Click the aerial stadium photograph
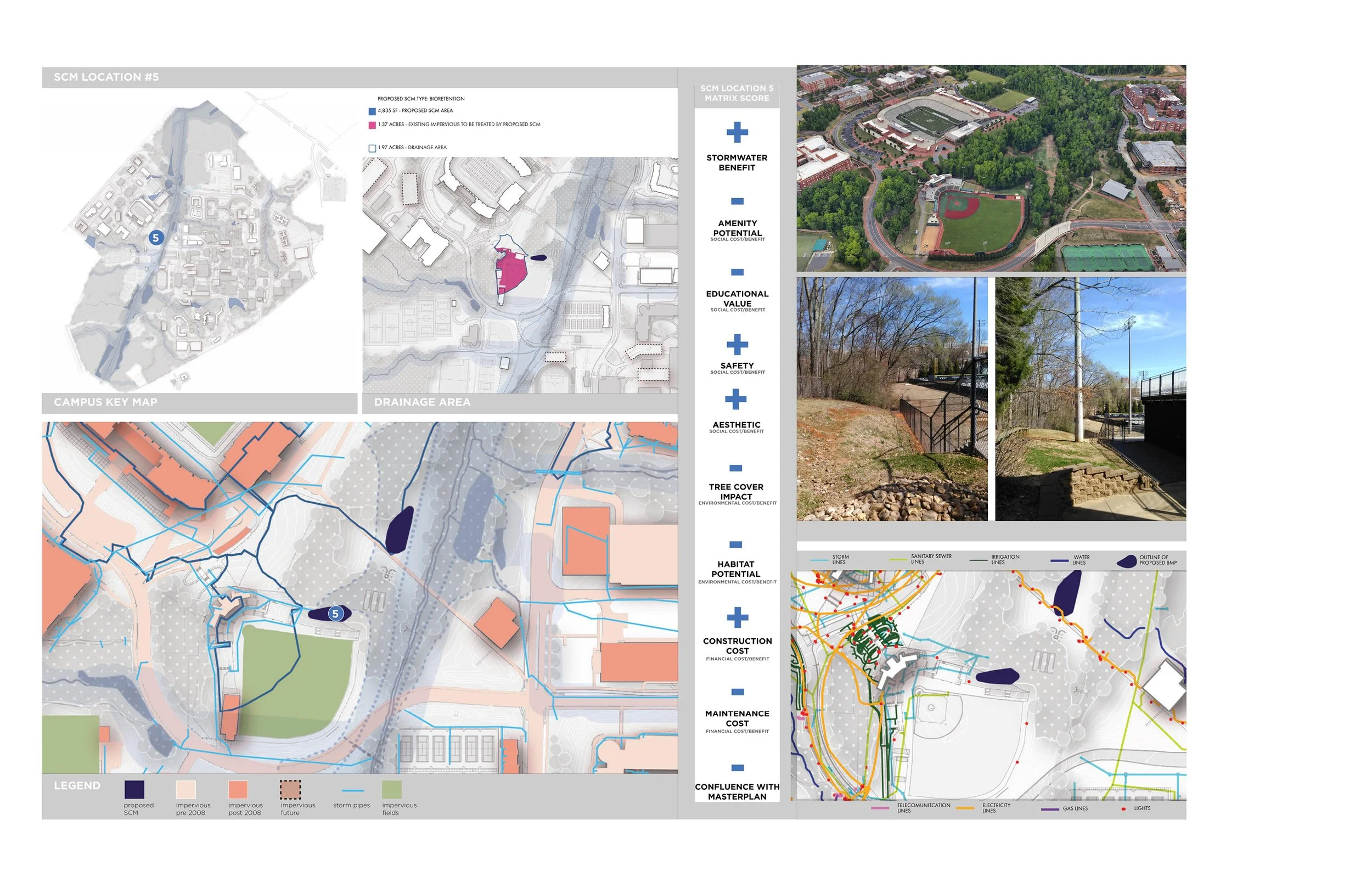 (x=991, y=168)
